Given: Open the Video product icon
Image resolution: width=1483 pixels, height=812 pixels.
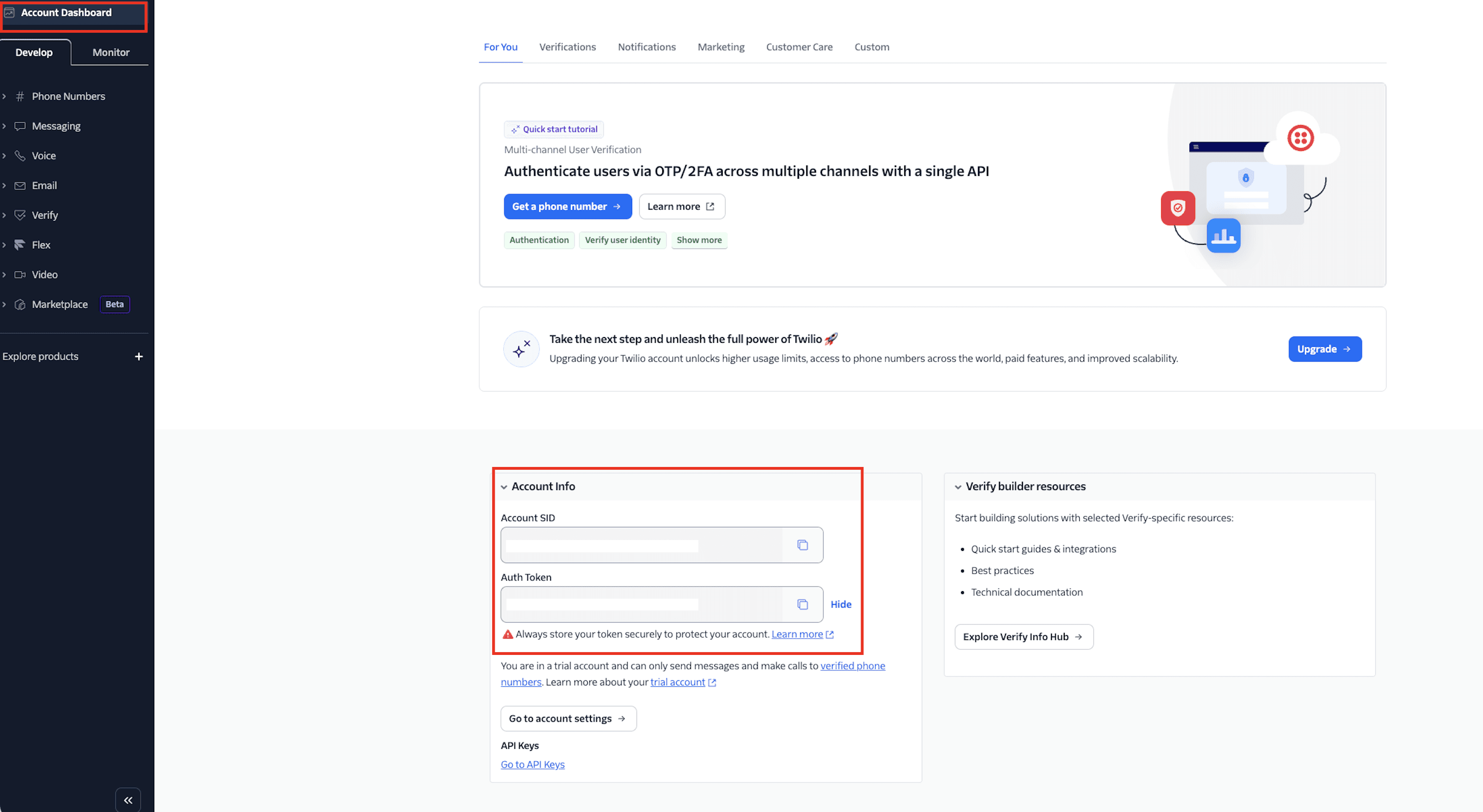Looking at the screenshot, I should tap(20, 275).
